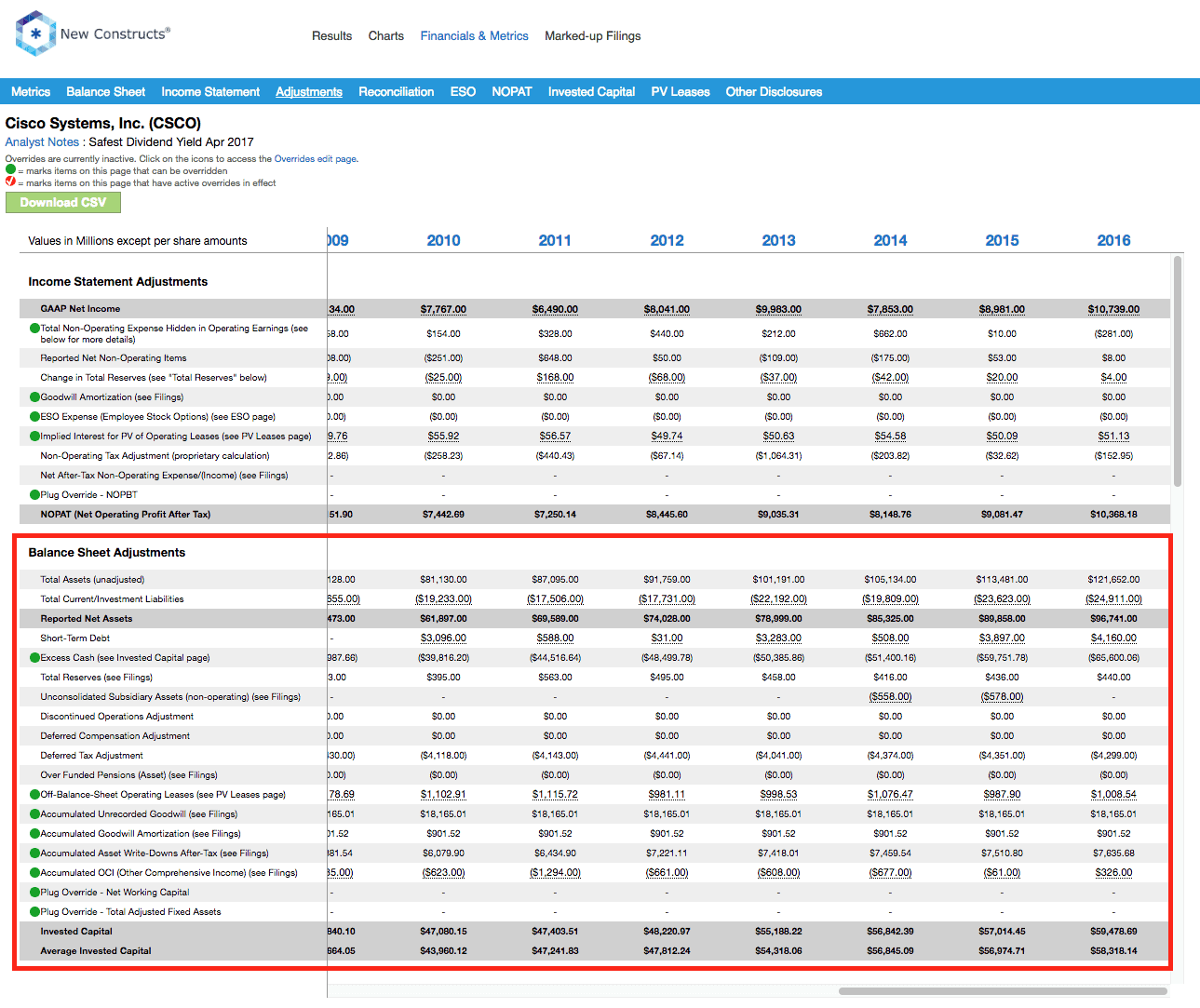Open Short-Term Debt value $3,096.00
The width and height of the screenshot is (1200, 1008).
click(443, 638)
